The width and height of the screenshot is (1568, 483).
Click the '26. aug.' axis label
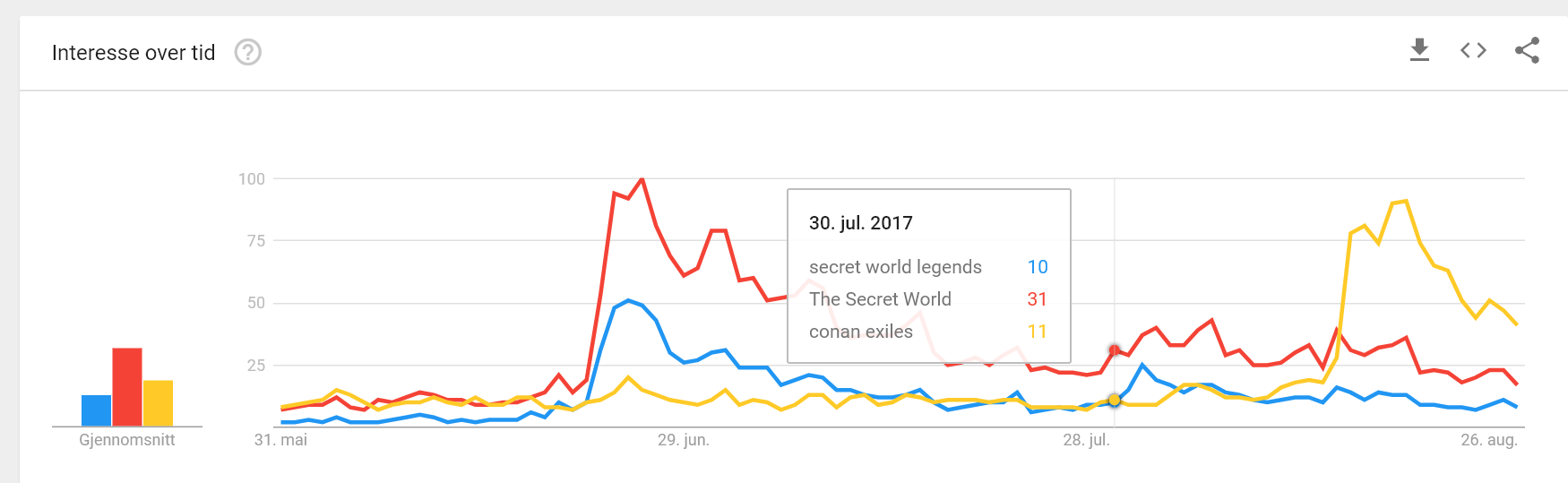point(1489,440)
